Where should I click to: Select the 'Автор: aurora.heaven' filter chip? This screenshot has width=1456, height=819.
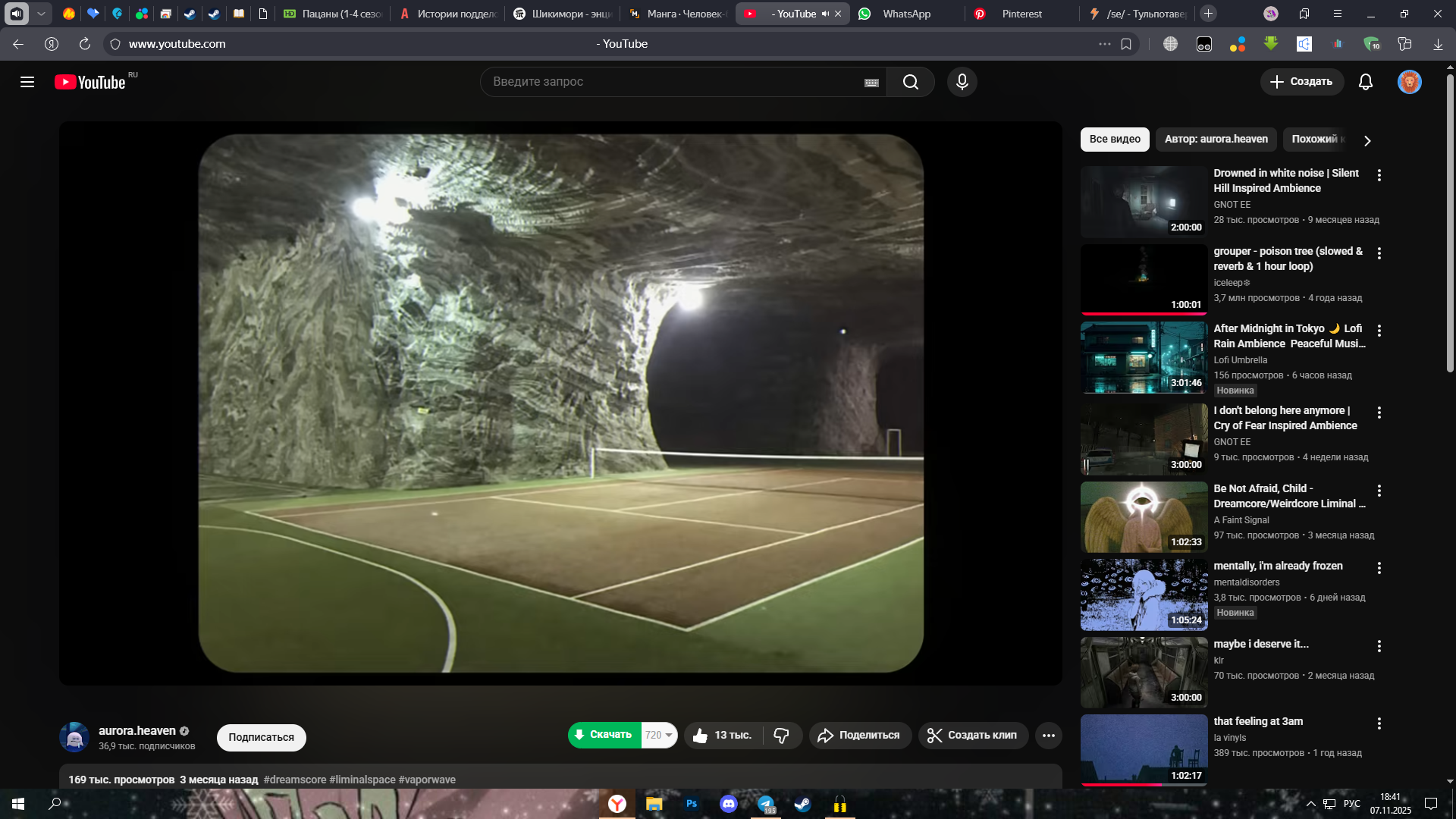[1216, 139]
